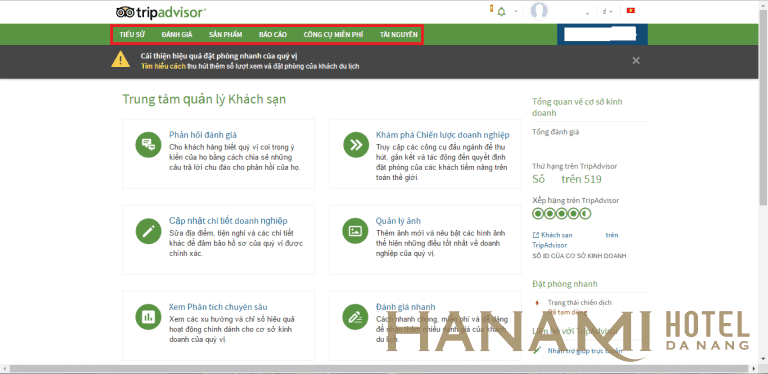Image resolution: width=768 pixels, height=374 pixels.
Task: Open the Đánh giá nhanh link
Action: pyautogui.click(x=406, y=307)
